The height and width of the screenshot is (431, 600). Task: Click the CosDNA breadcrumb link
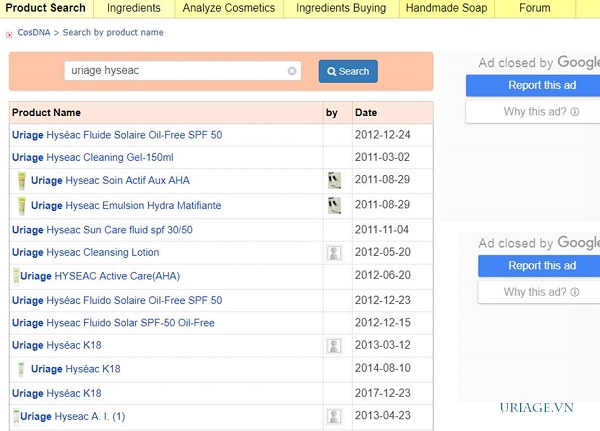click(x=35, y=33)
